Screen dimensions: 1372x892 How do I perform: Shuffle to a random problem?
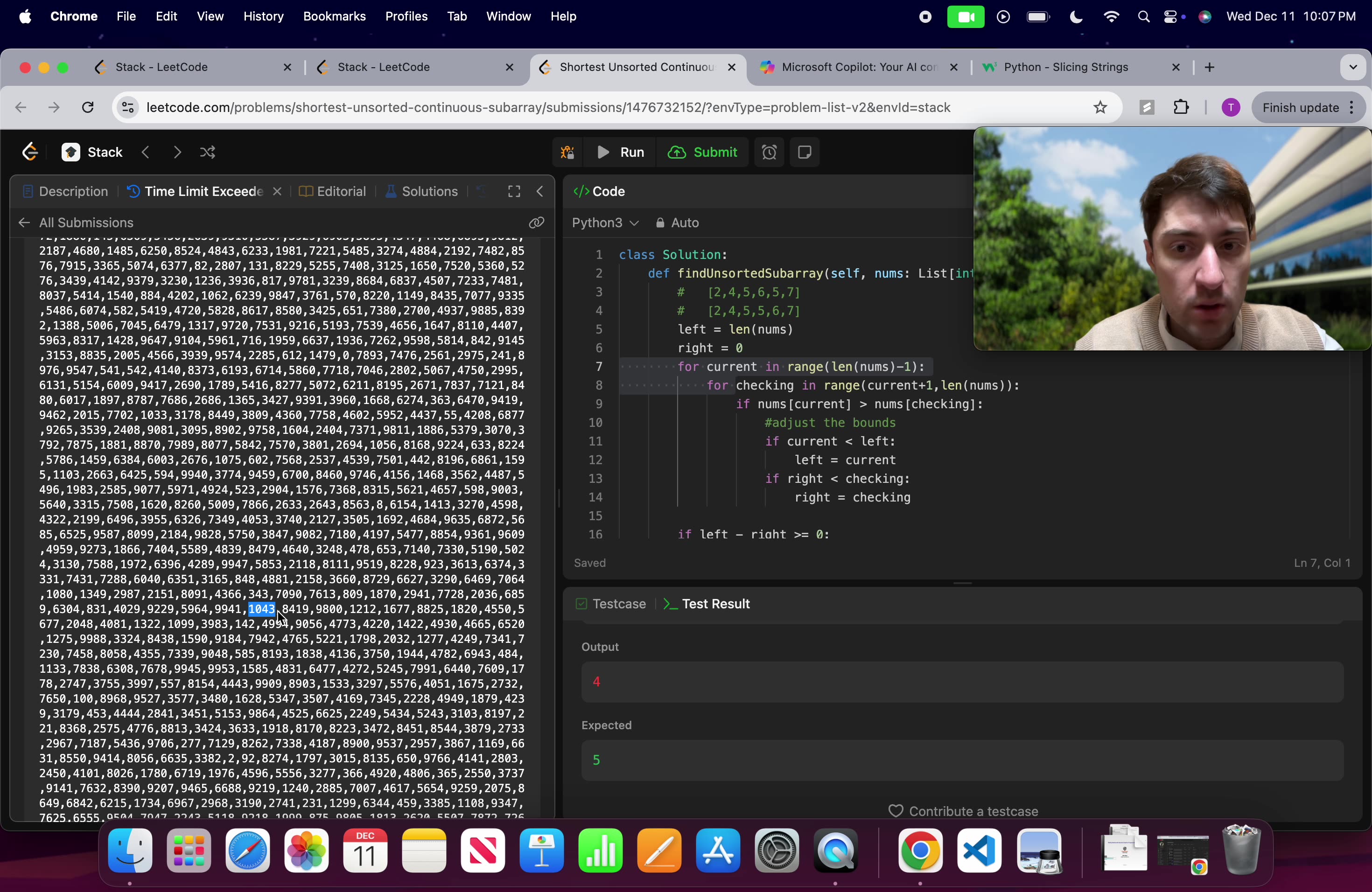coord(208,152)
